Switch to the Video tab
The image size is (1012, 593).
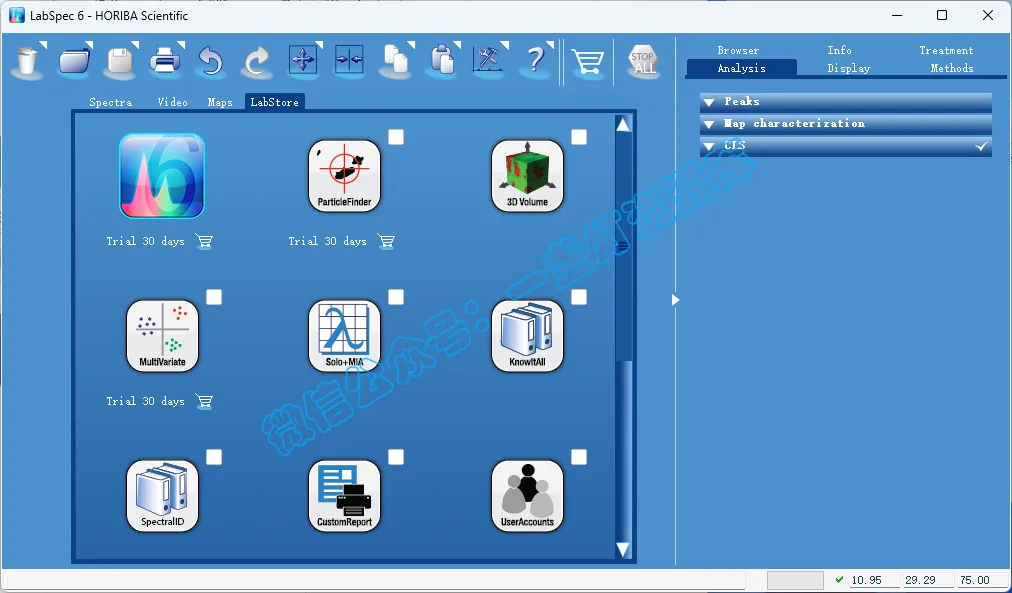tap(172, 103)
